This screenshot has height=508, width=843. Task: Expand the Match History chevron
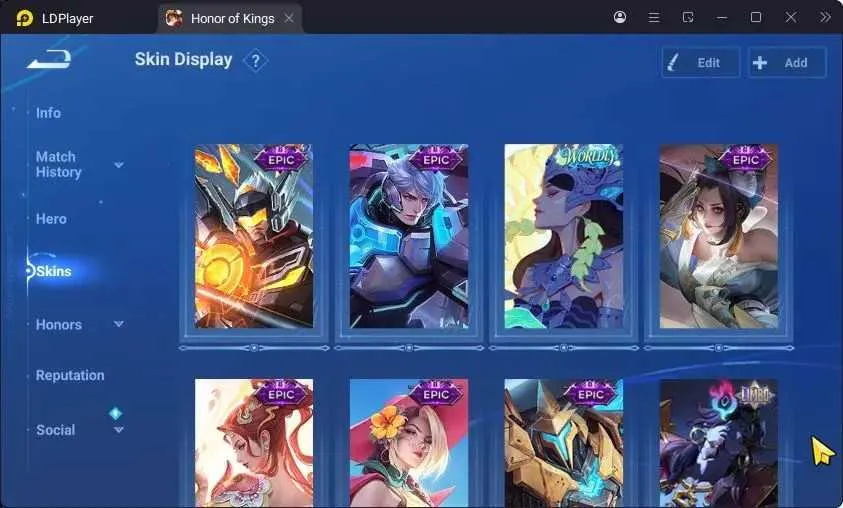coord(119,164)
